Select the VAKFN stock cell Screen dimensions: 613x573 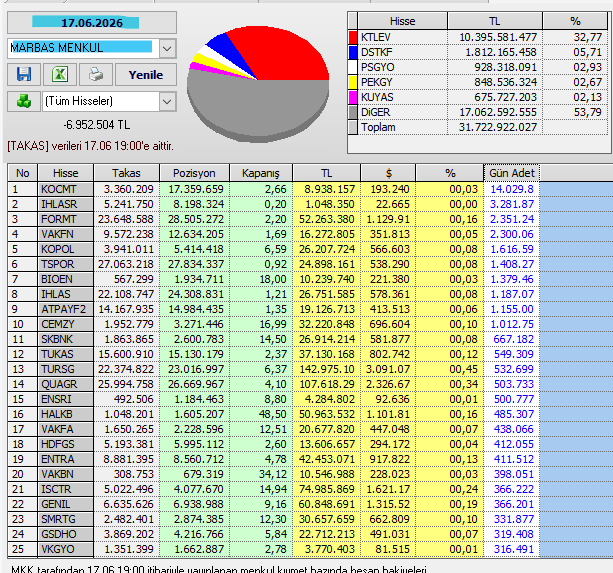[x=66, y=234]
